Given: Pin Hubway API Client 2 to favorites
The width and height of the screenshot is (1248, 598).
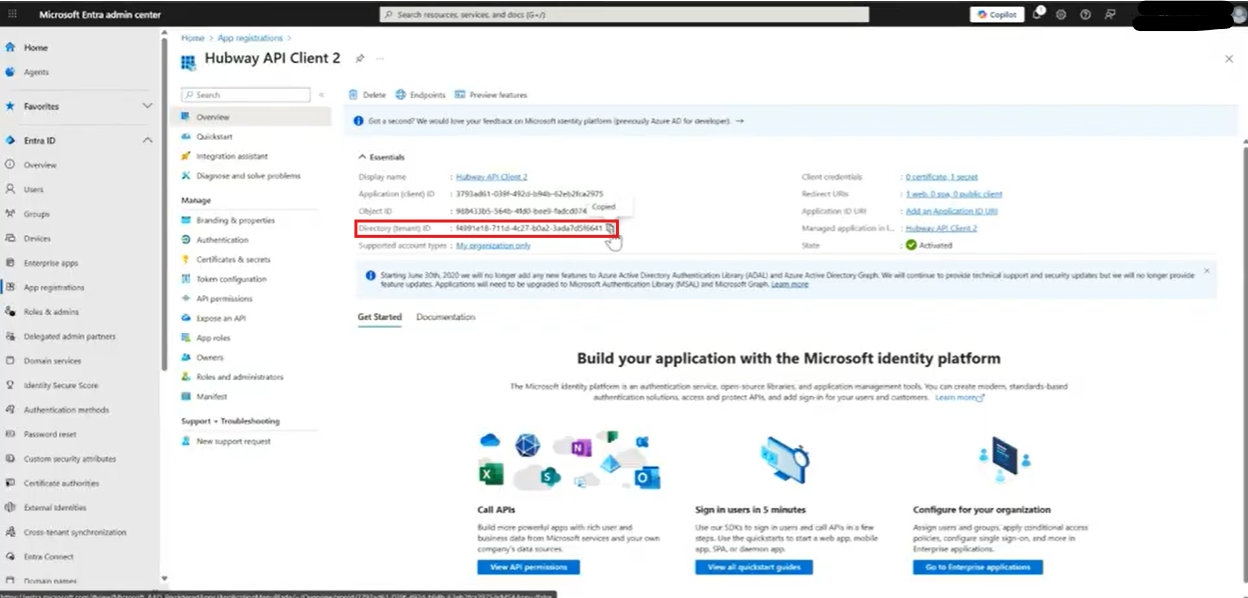Looking at the screenshot, I should coord(360,59).
